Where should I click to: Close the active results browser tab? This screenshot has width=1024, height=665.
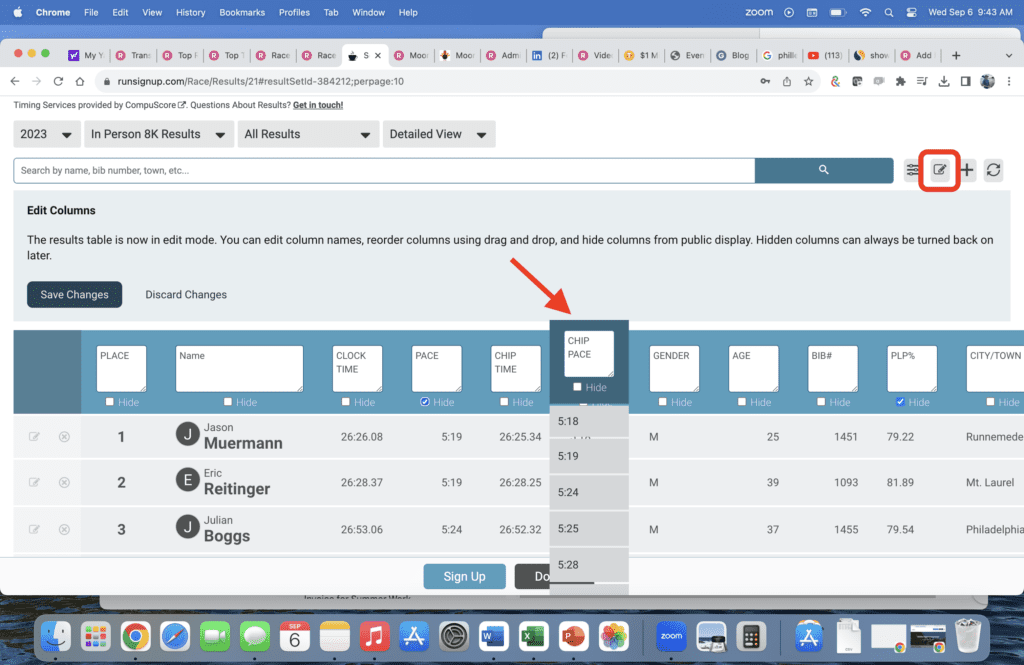[x=377, y=56]
